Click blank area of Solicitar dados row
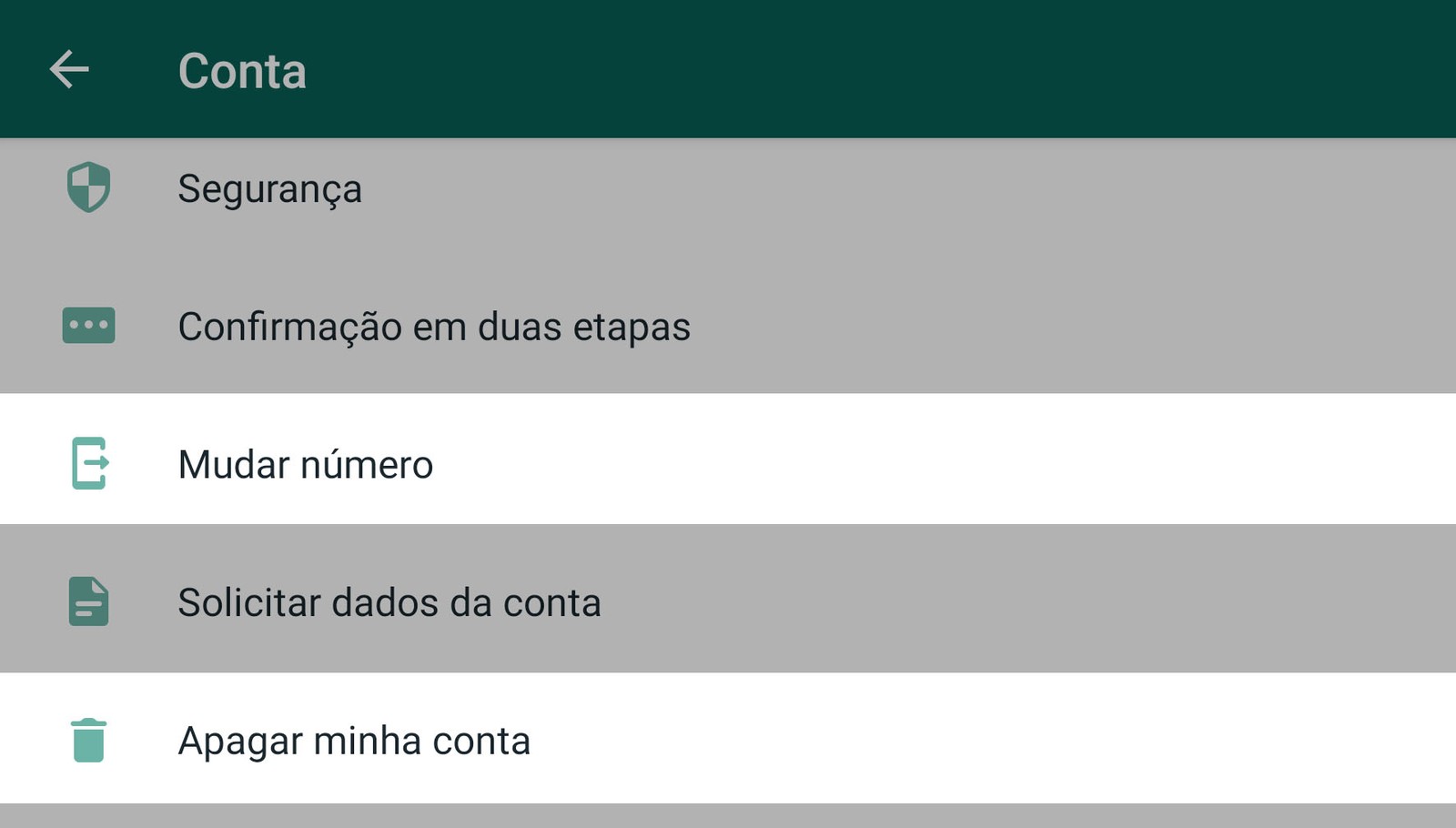The image size is (1456, 828). click(1001, 601)
